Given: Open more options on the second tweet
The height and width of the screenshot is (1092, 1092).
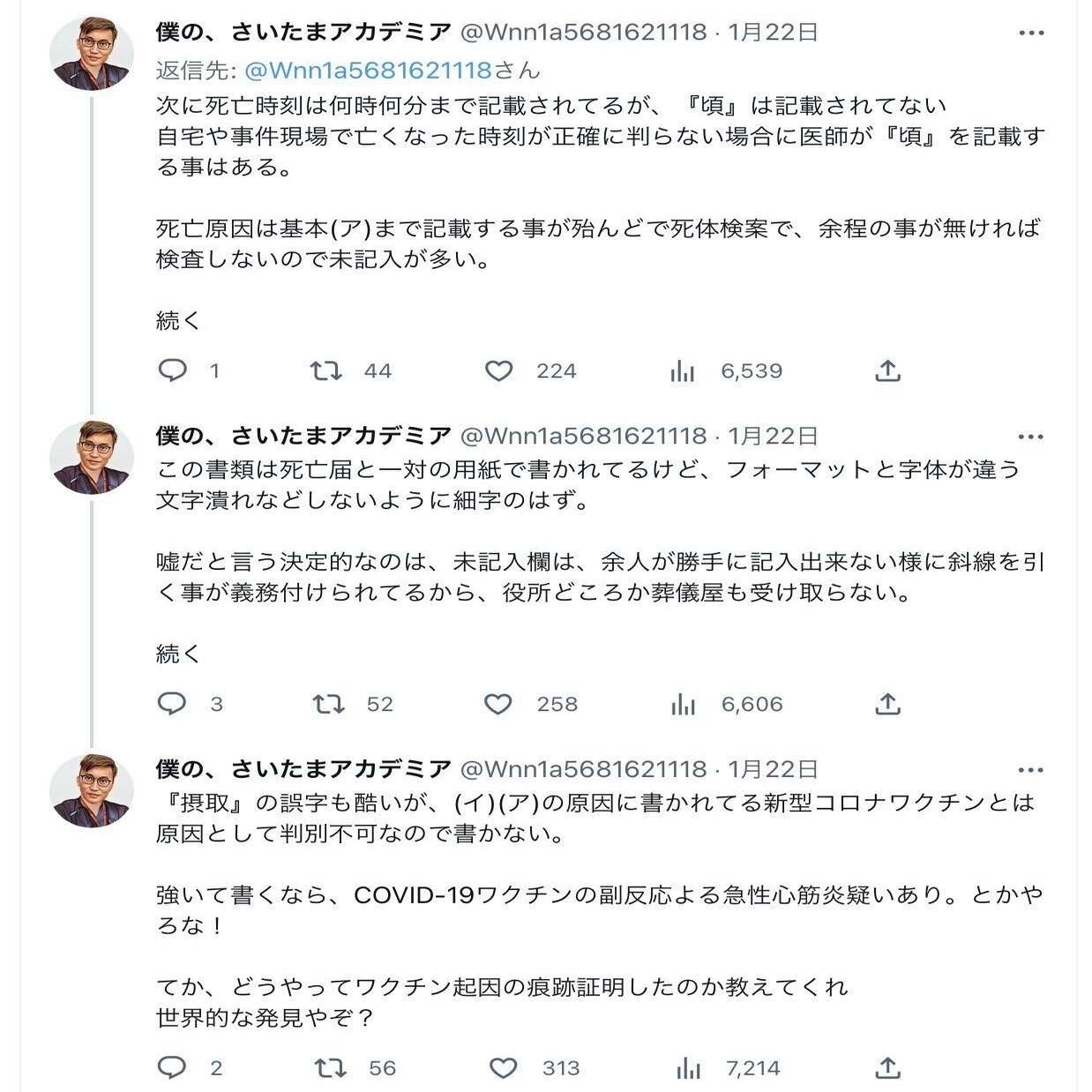Looking at the screenshot, I should point(1031,437).
